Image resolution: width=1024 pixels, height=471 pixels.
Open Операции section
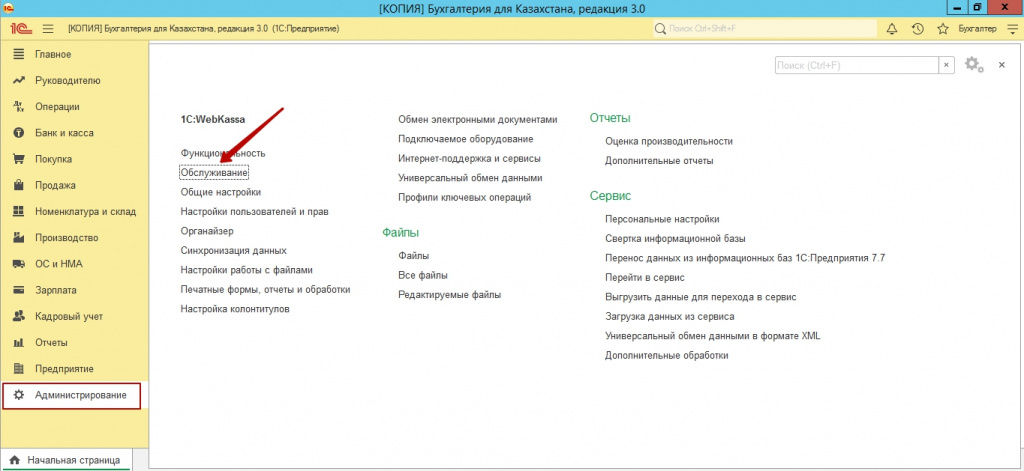[74, 106]
